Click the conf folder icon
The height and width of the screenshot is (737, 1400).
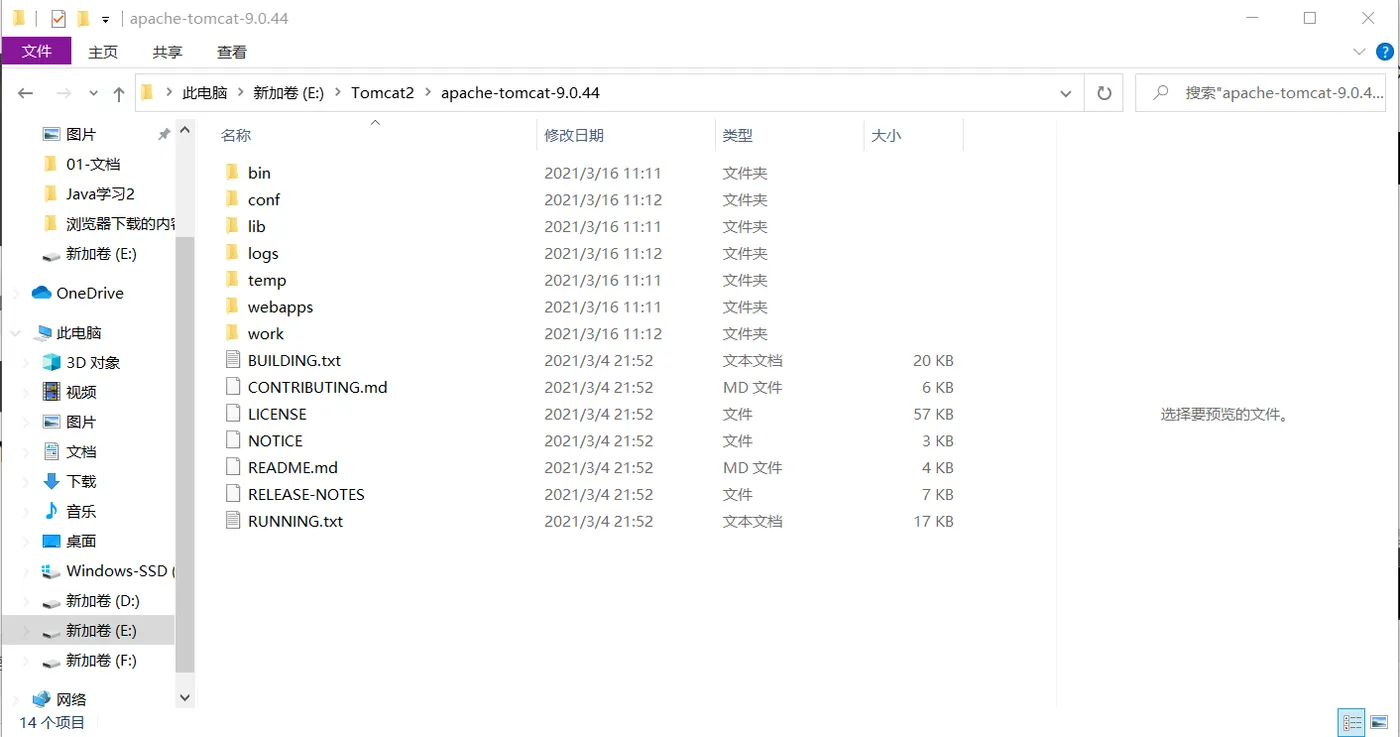232,200
